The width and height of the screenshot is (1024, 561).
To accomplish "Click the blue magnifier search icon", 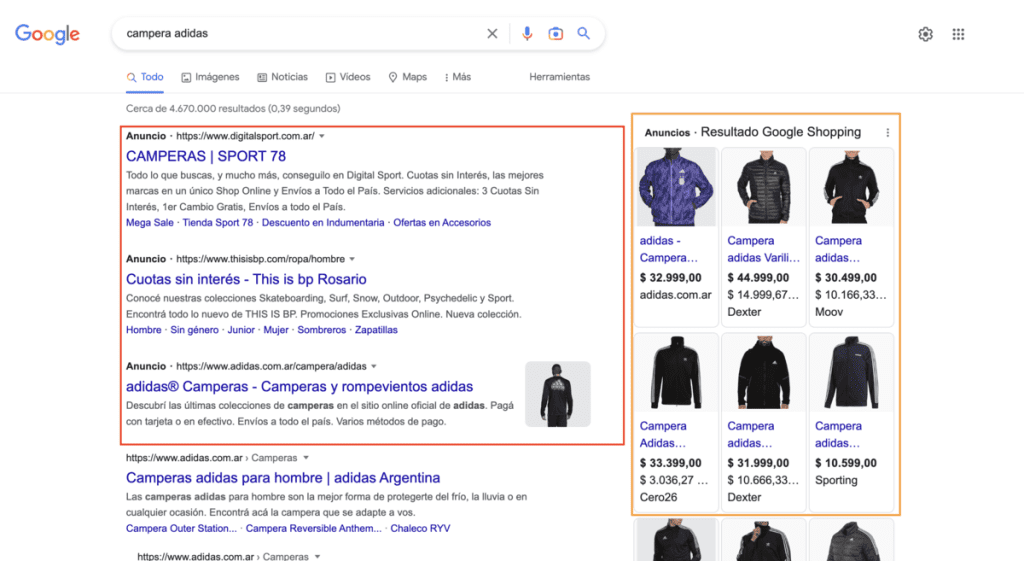I will pos(583,33).
